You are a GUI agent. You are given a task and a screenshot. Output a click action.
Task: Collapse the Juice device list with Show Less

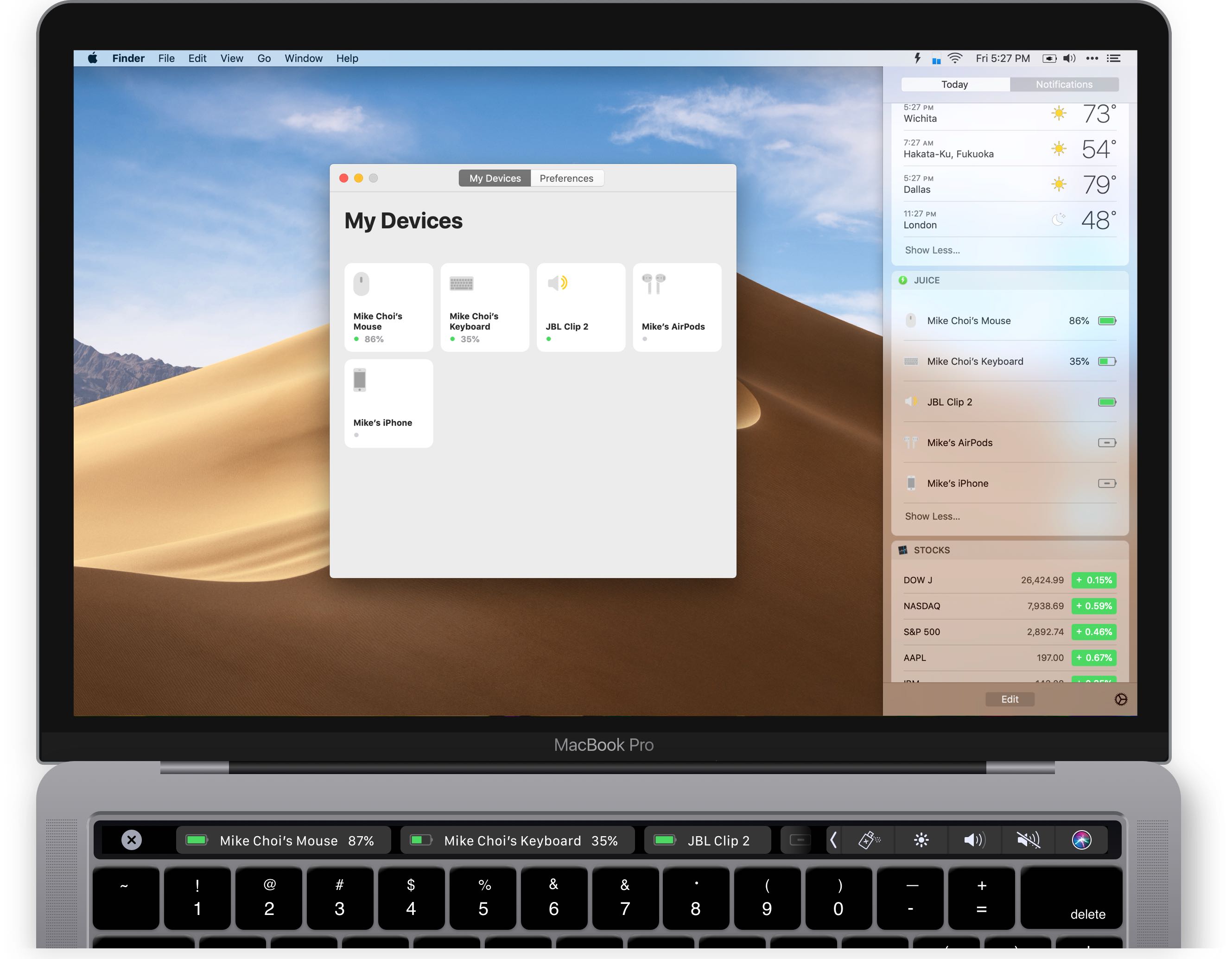[932, 516]
